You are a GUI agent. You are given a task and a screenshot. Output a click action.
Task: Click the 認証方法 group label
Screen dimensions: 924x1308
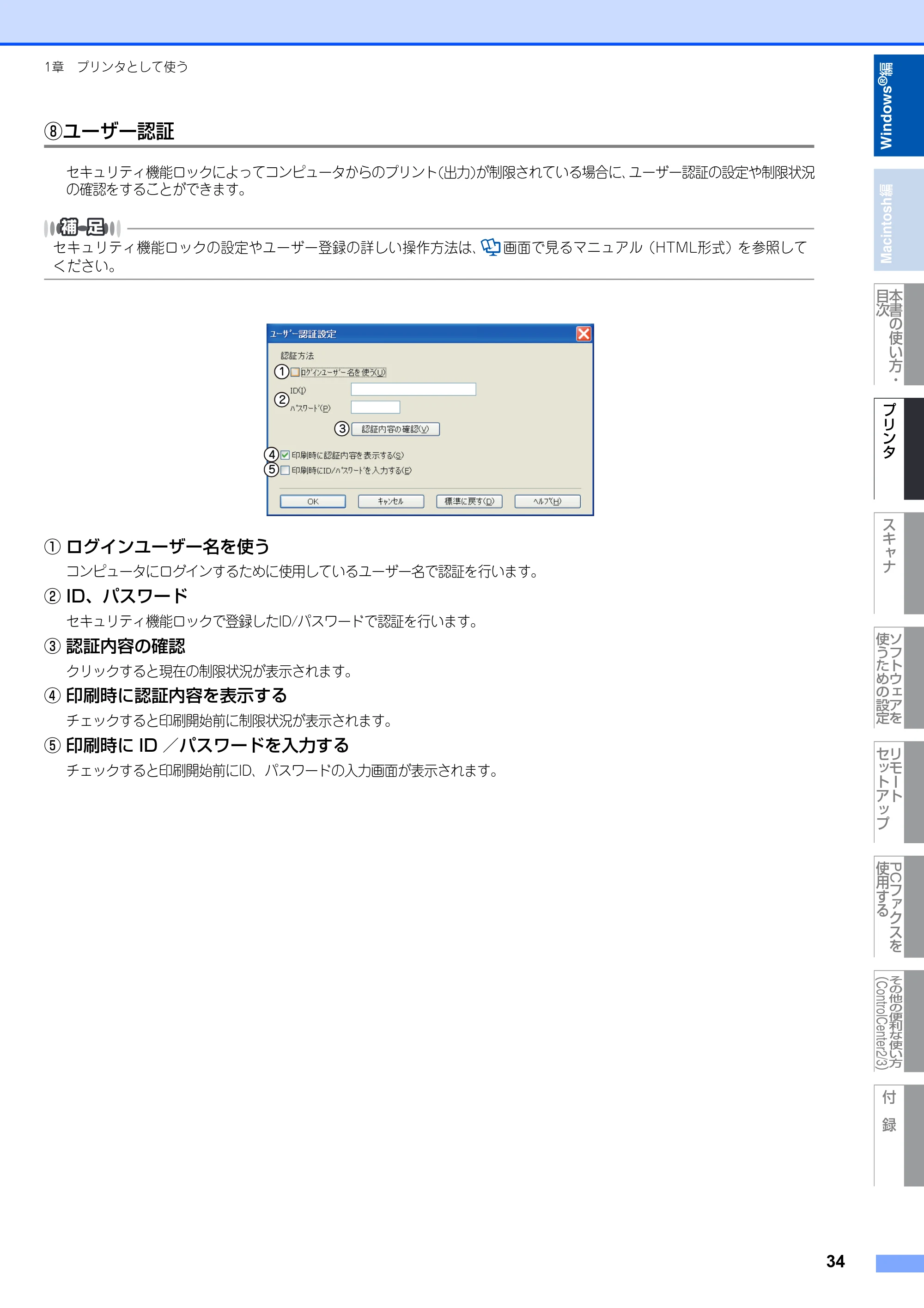298,355
